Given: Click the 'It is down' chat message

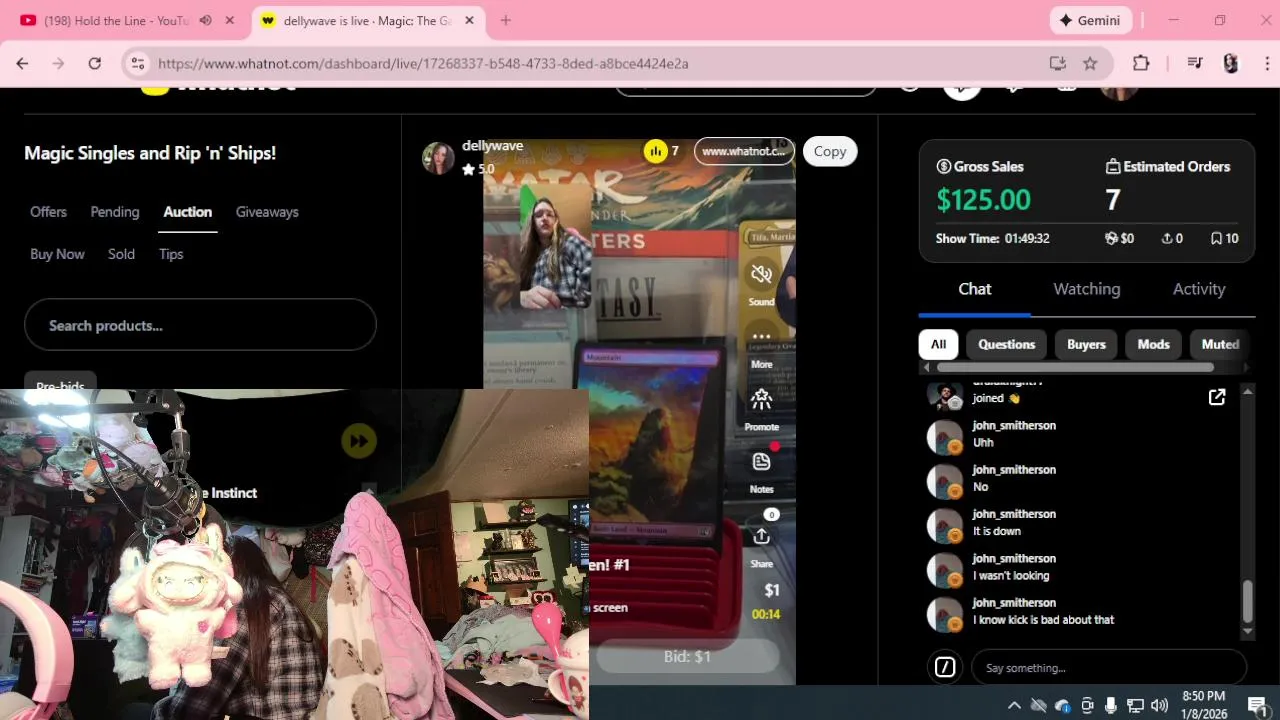Looking at the screenshot, I should coord(996,531).
